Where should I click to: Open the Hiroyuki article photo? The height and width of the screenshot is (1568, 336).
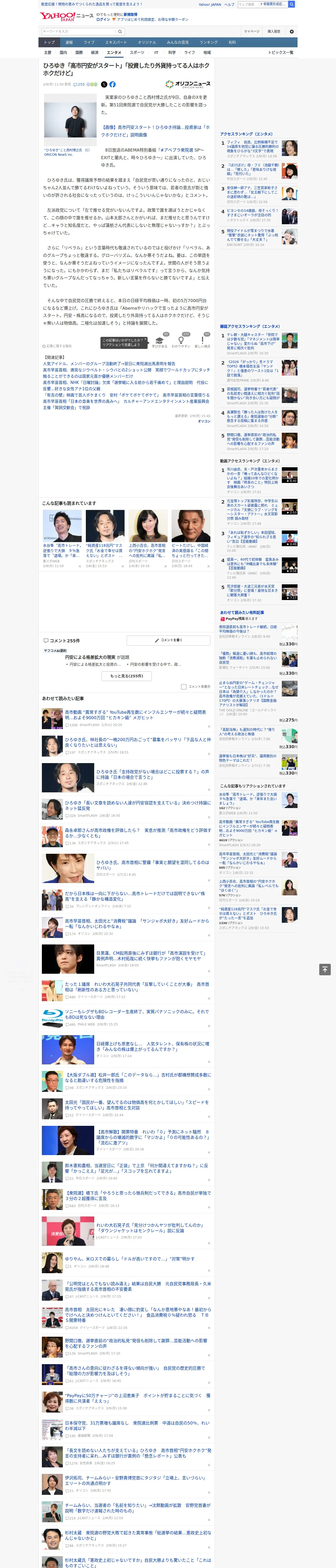pyautogui.click(x=70, y=120)
